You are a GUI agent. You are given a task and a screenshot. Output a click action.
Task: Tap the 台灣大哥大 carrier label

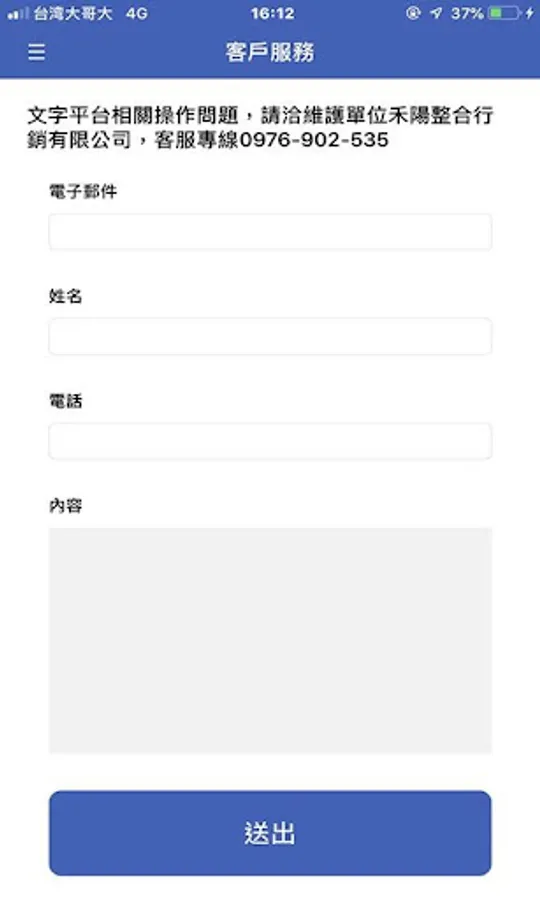pos(72,13)
